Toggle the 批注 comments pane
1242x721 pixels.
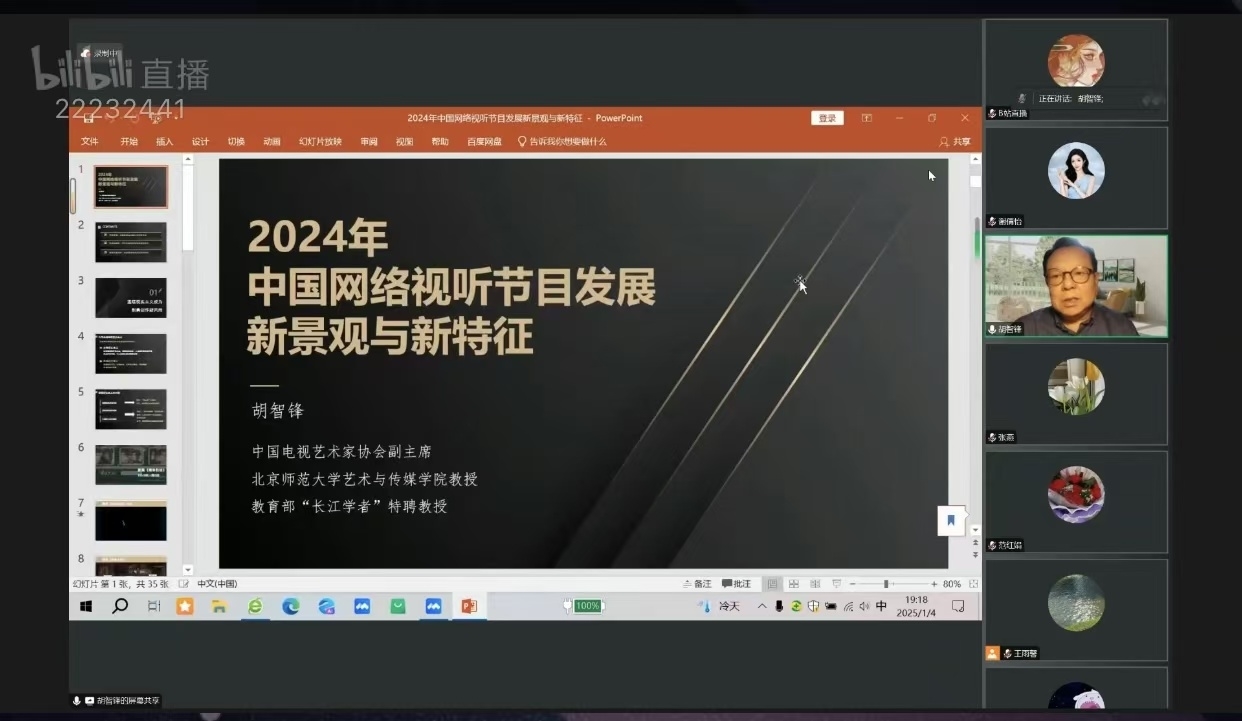736,584
